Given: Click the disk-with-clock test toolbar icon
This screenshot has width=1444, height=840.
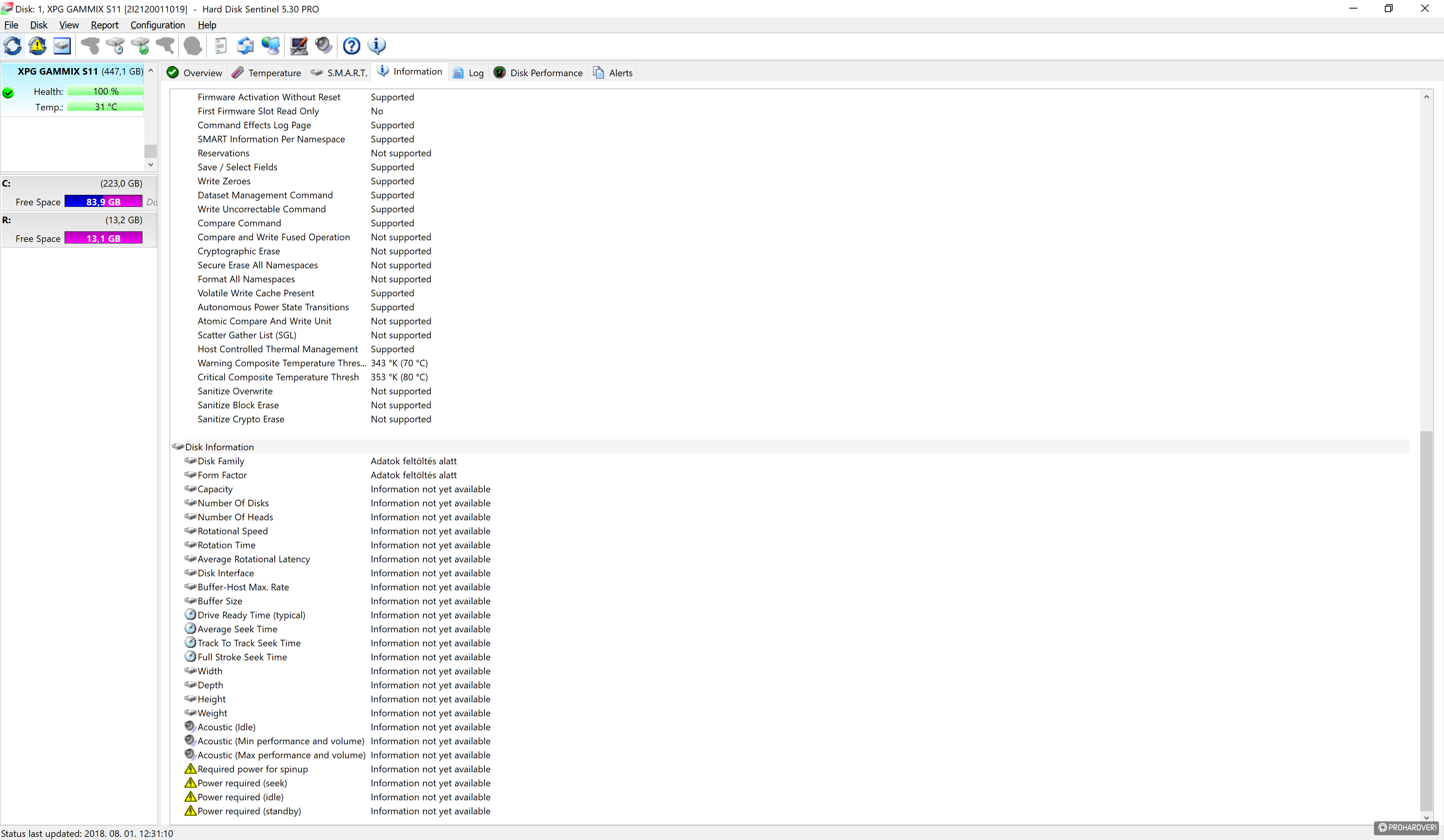Looking at the screenshot, I should (115, 46).
